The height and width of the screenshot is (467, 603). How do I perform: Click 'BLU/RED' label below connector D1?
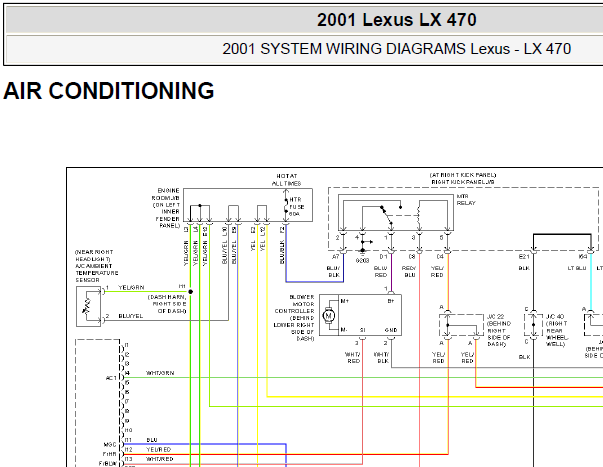380,271
